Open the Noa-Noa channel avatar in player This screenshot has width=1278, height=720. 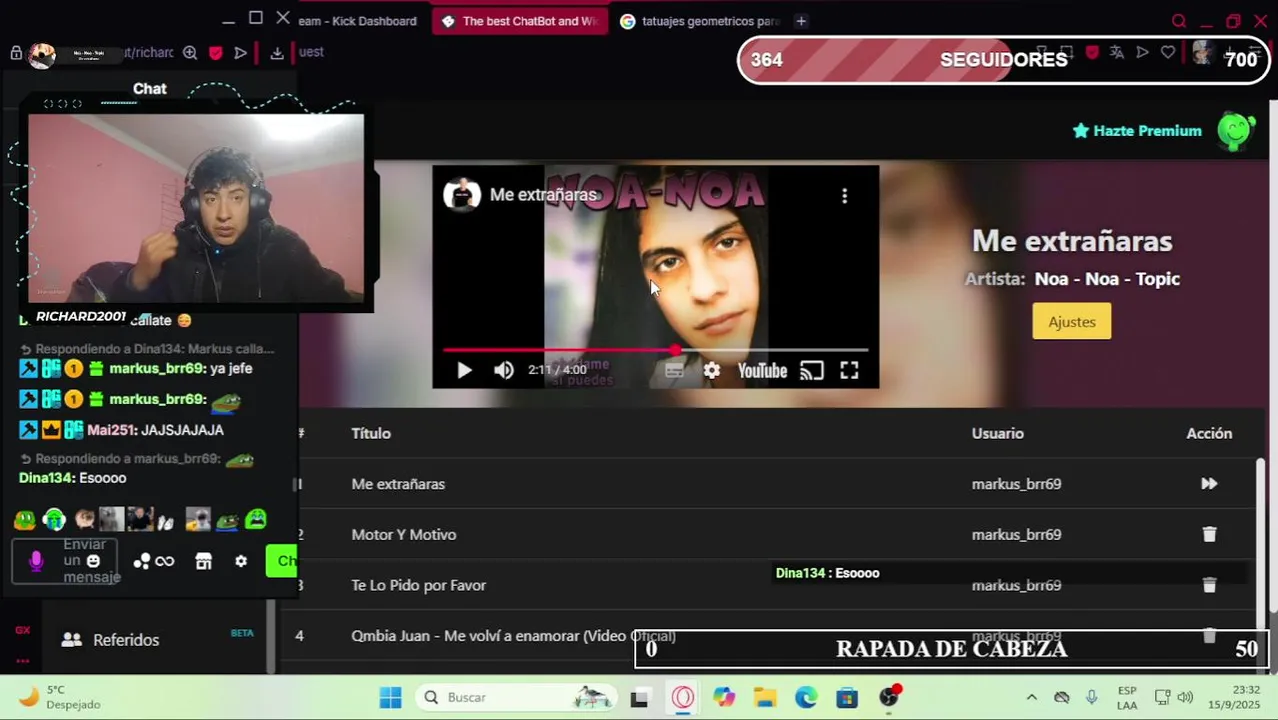(461, 195)
